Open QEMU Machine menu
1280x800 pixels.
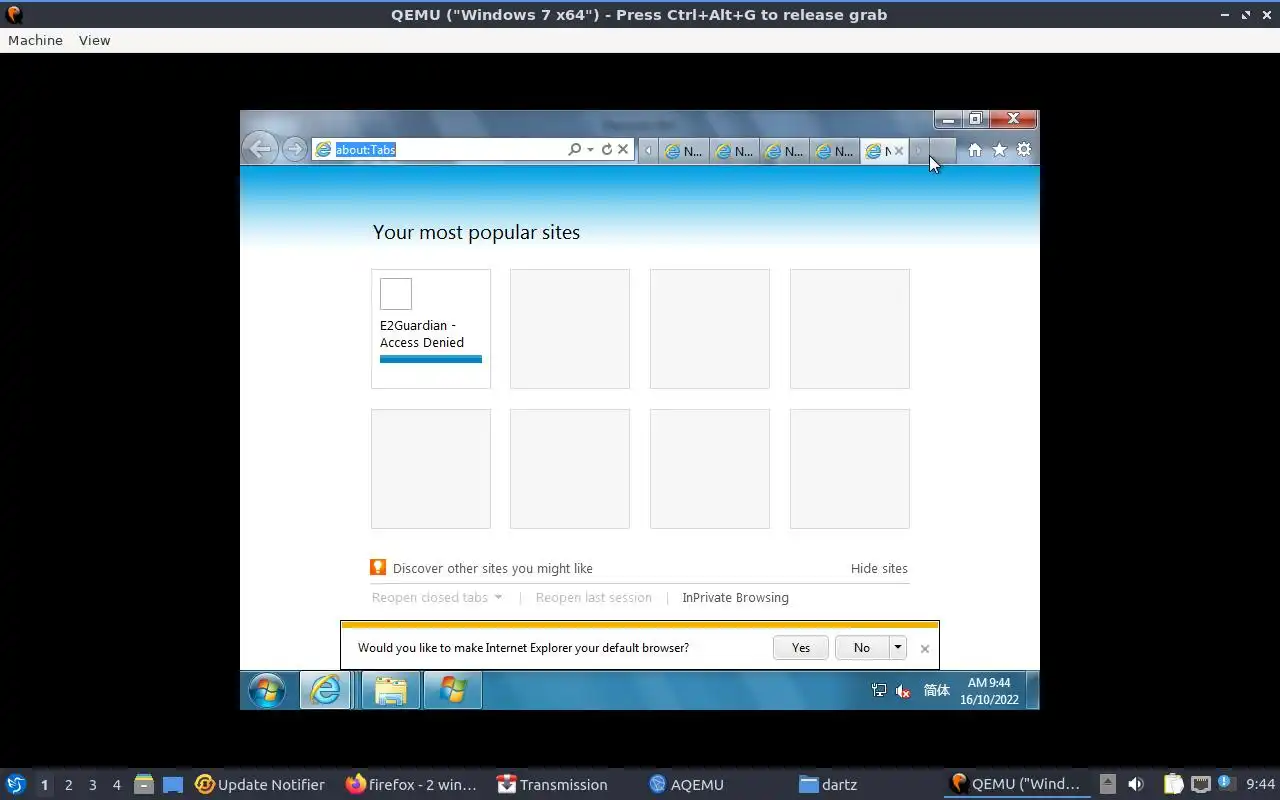tap(35, 40)
